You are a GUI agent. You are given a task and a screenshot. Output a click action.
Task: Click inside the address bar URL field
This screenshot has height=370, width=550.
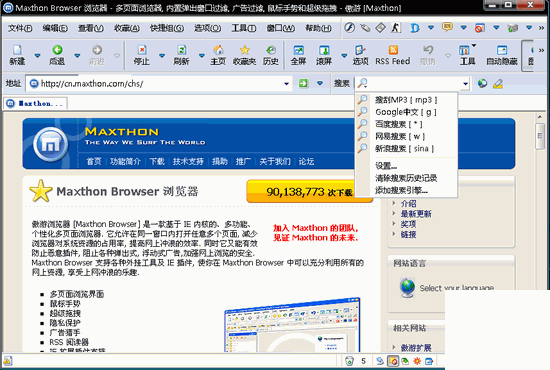(x=160, y=83)
